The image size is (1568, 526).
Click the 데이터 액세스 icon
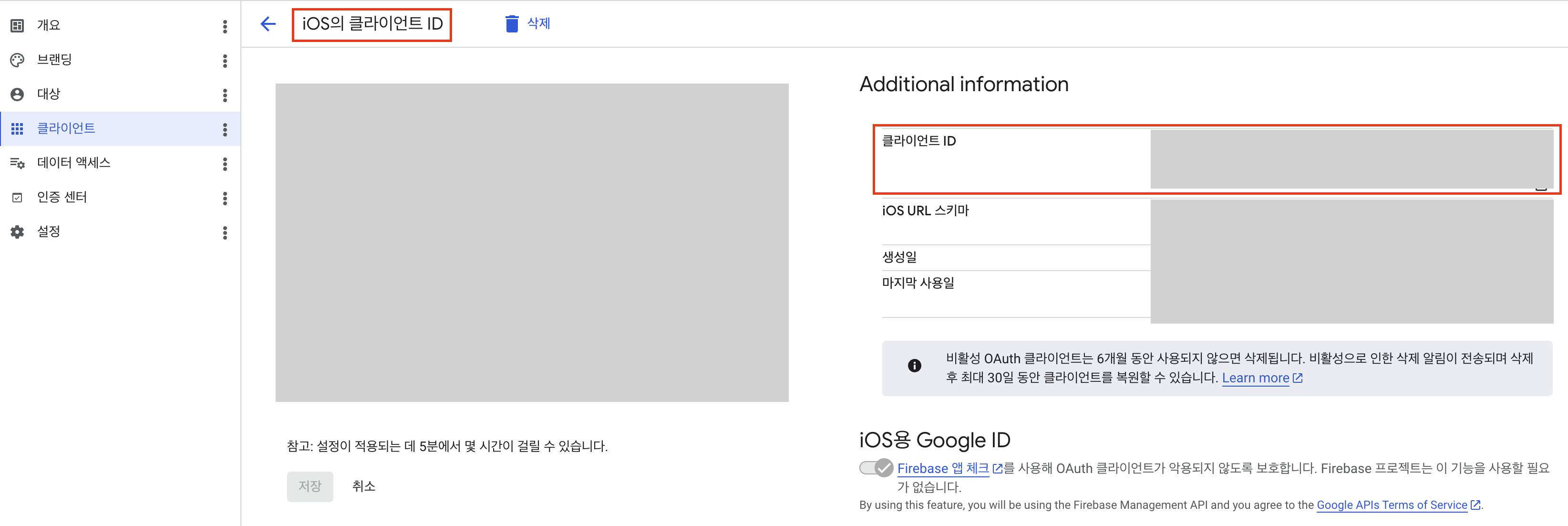click(18, 163)
